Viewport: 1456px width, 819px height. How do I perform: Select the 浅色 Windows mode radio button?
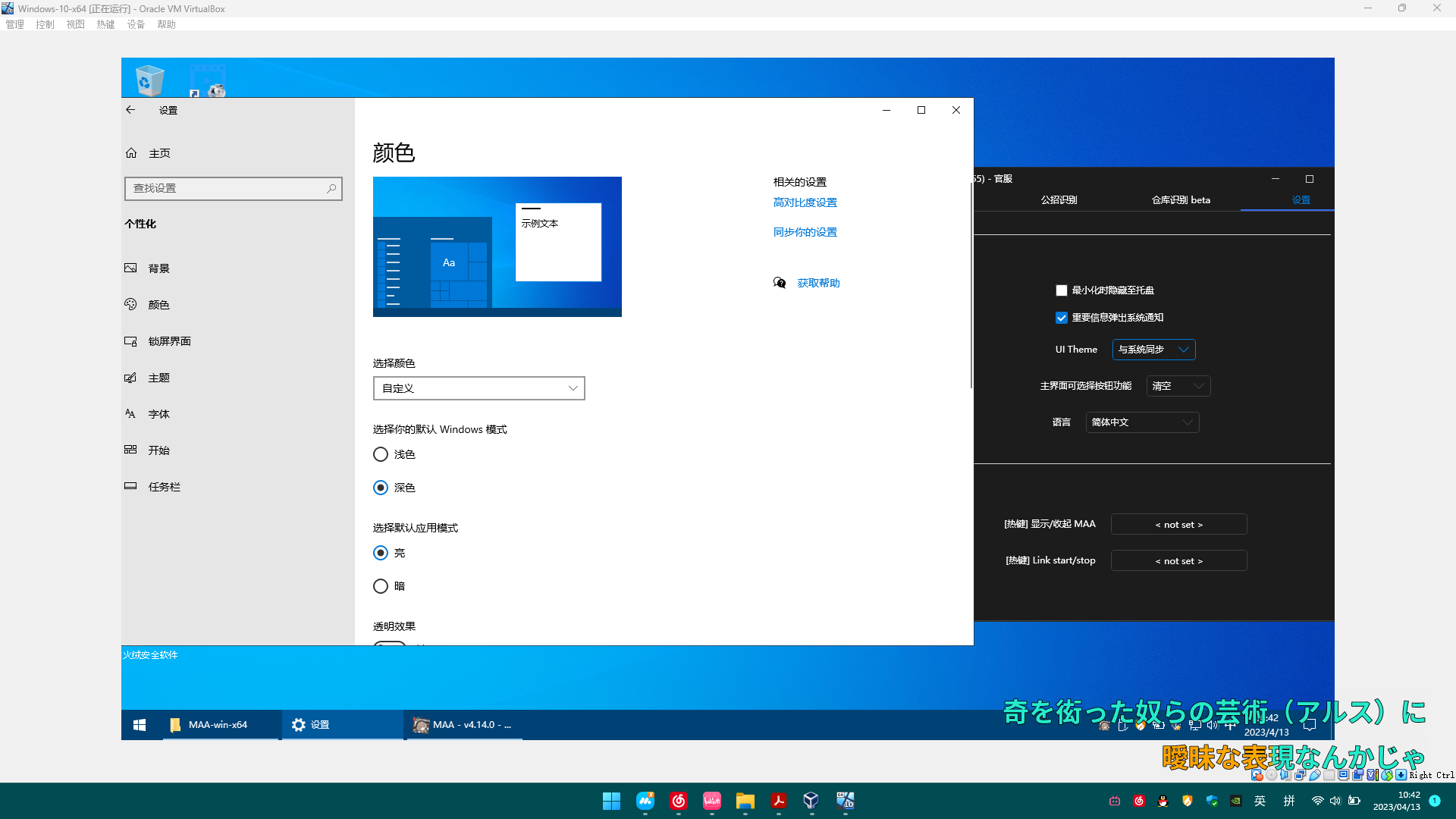tap(380, 454)
